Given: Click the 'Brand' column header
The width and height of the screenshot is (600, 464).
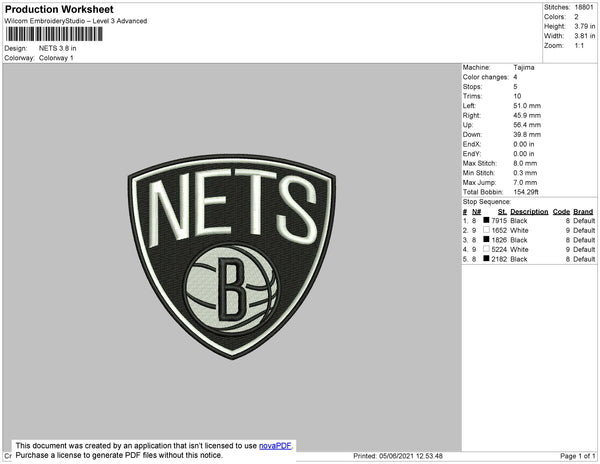Looking at the screenshot, I should [583, 212].
